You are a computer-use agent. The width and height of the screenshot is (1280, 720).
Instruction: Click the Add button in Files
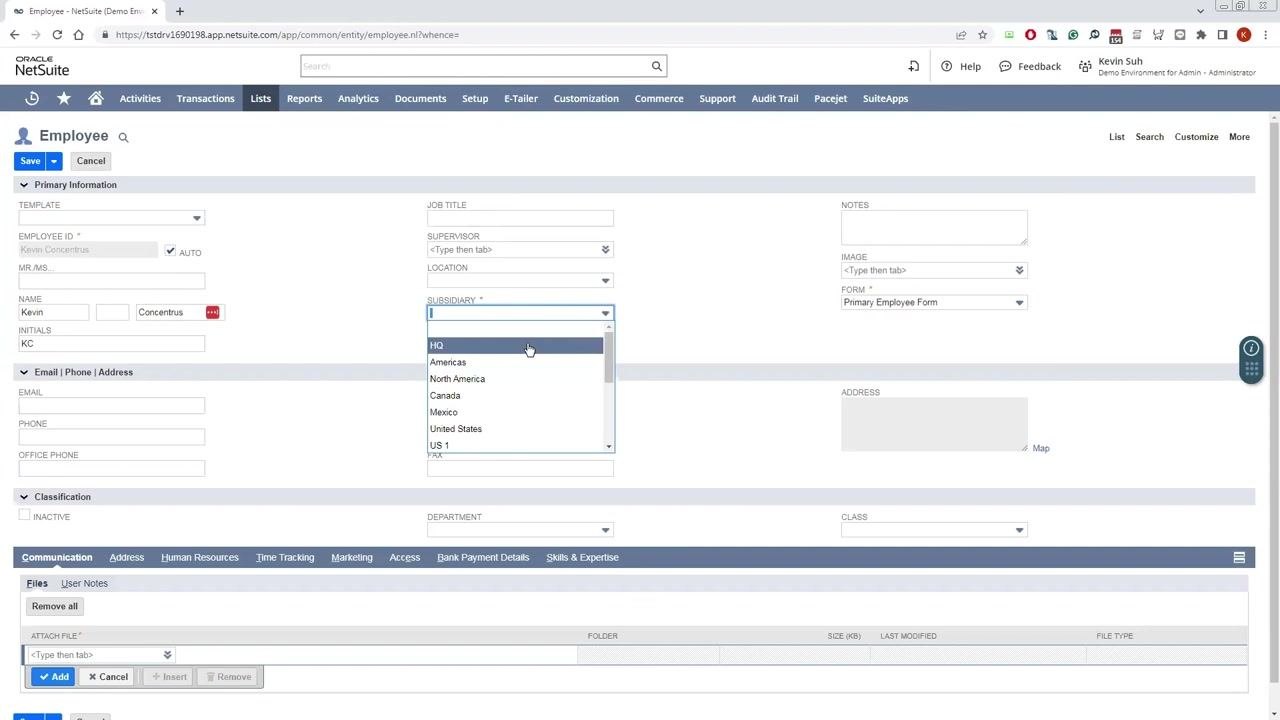coord(53,677)
